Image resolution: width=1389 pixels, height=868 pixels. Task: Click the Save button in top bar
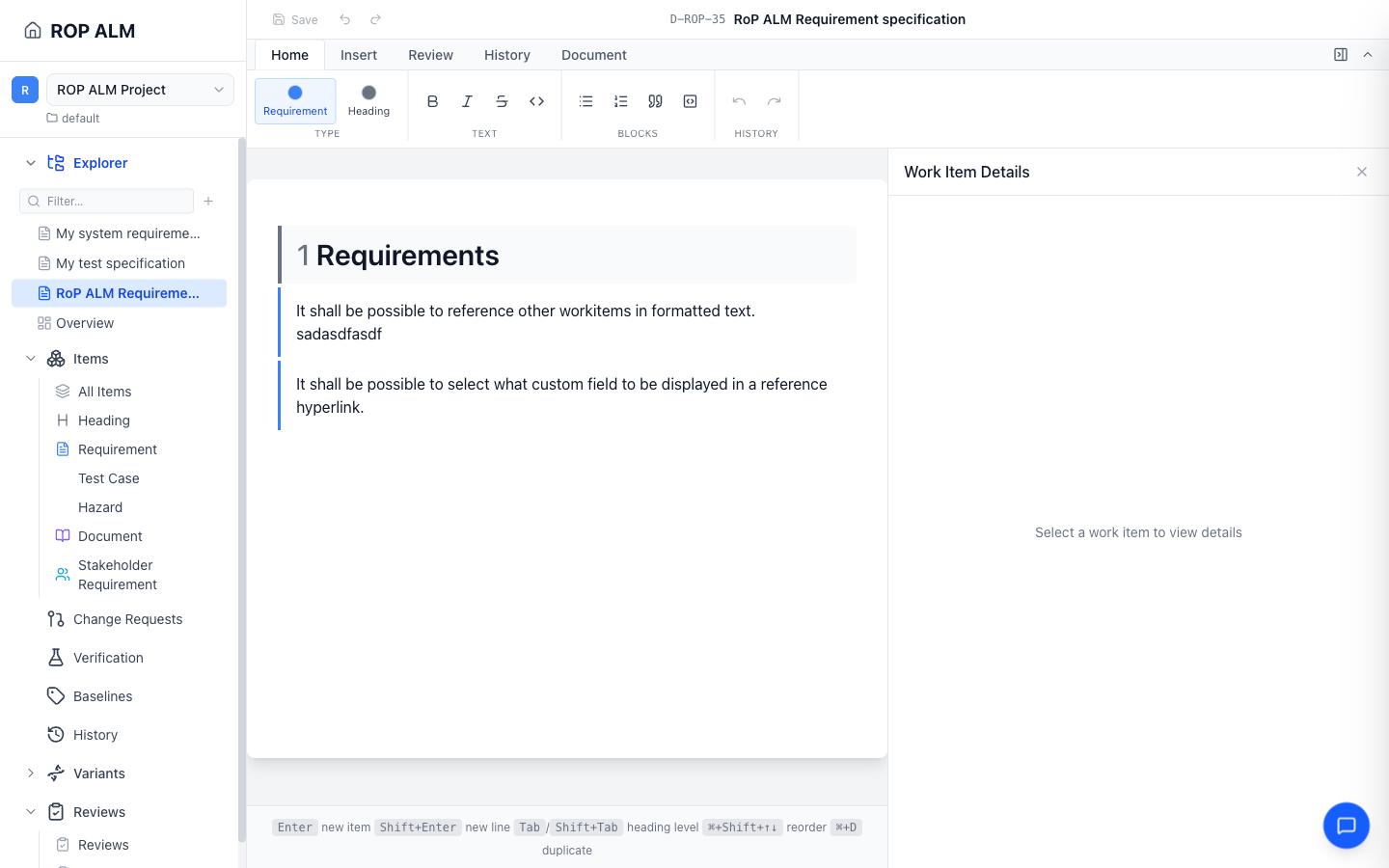point(295,19)
